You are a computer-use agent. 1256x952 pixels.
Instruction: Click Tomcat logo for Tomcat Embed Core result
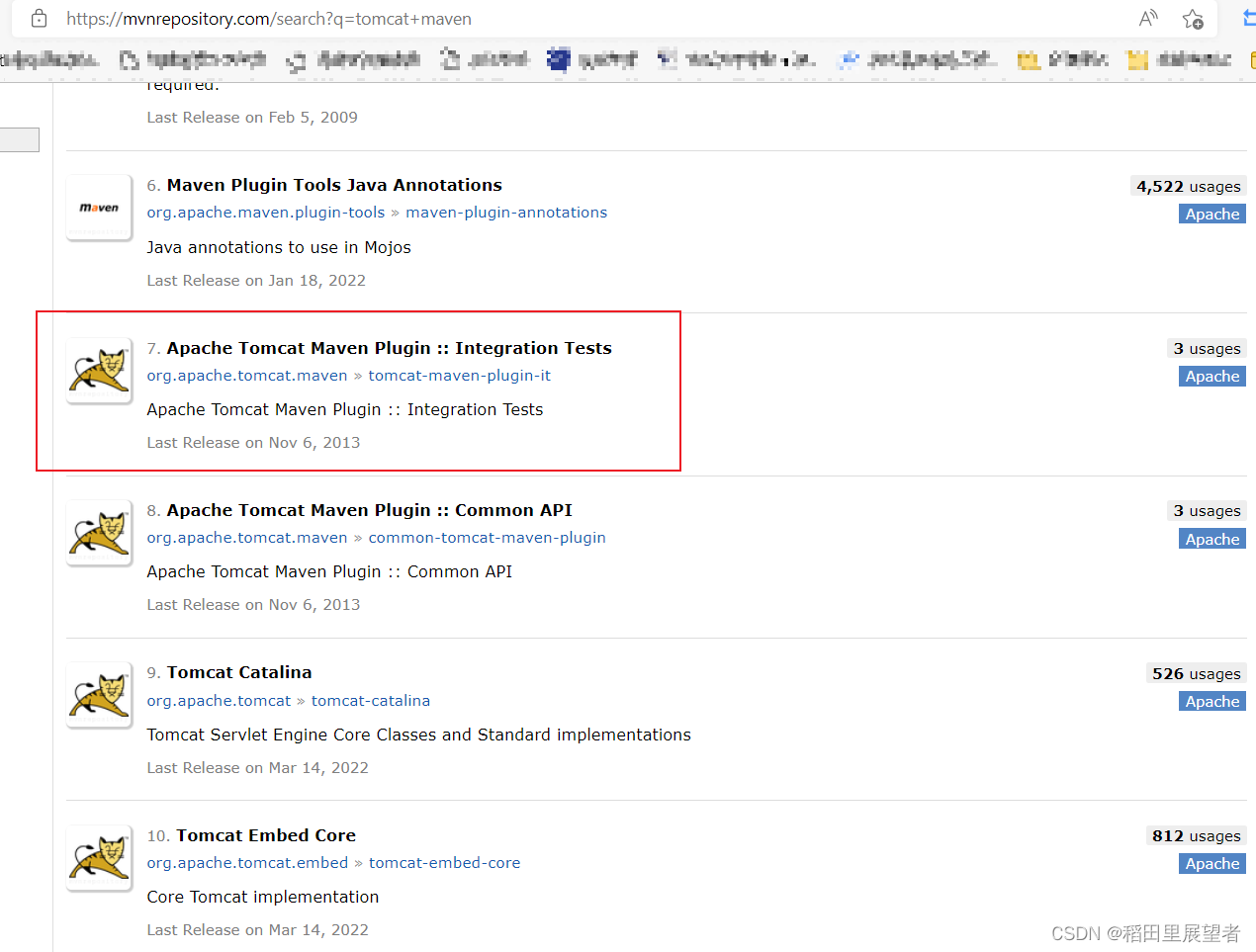99,858
